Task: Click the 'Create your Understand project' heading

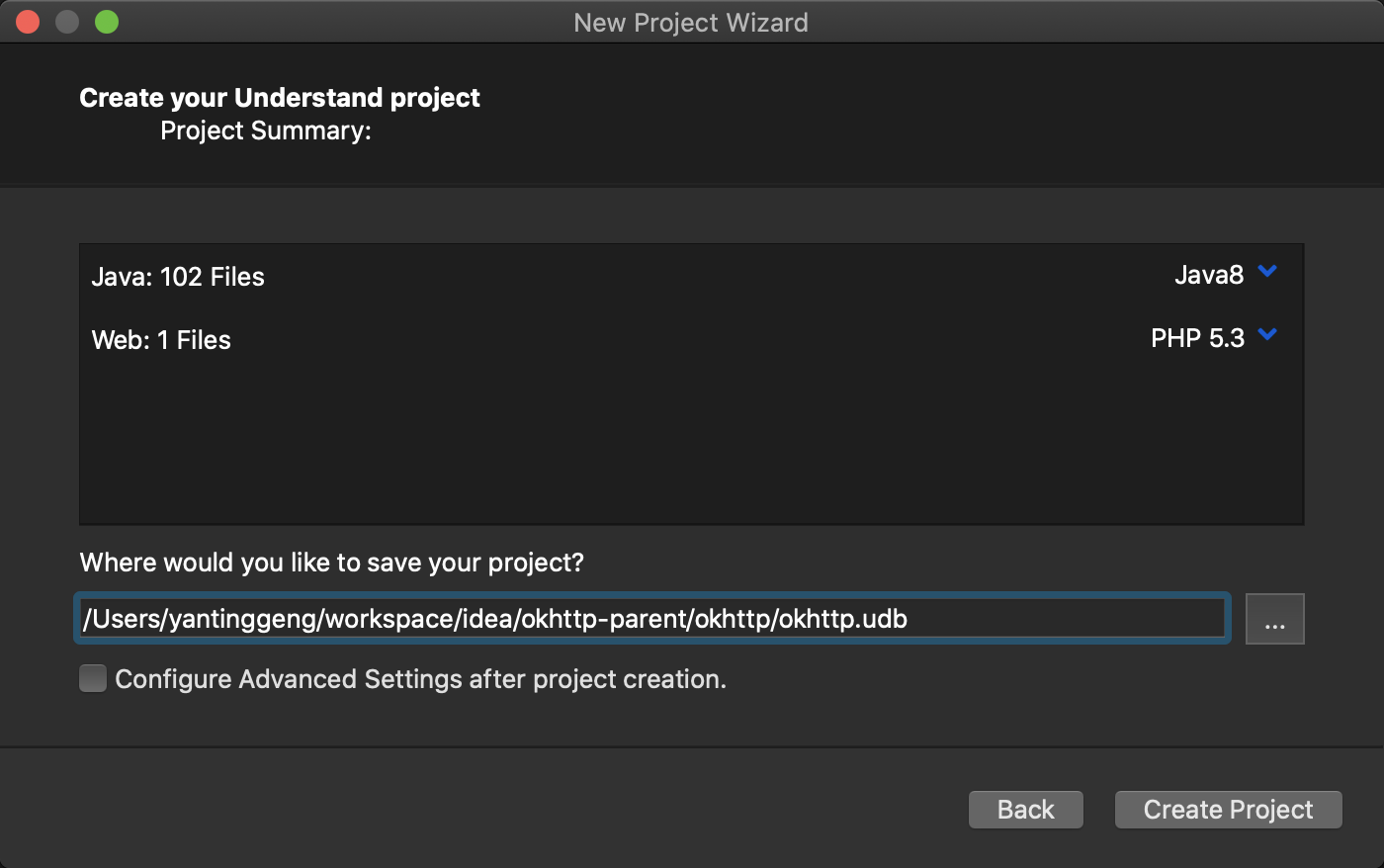Action: 280,98
